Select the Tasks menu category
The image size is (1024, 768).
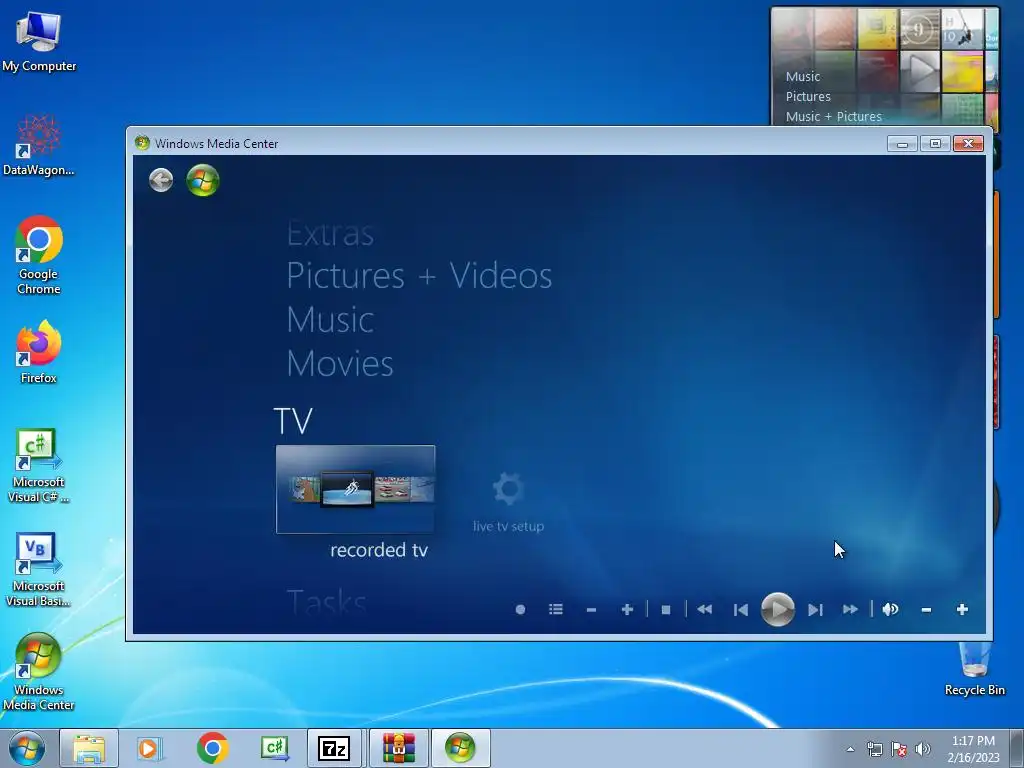[x=327, y=601]
